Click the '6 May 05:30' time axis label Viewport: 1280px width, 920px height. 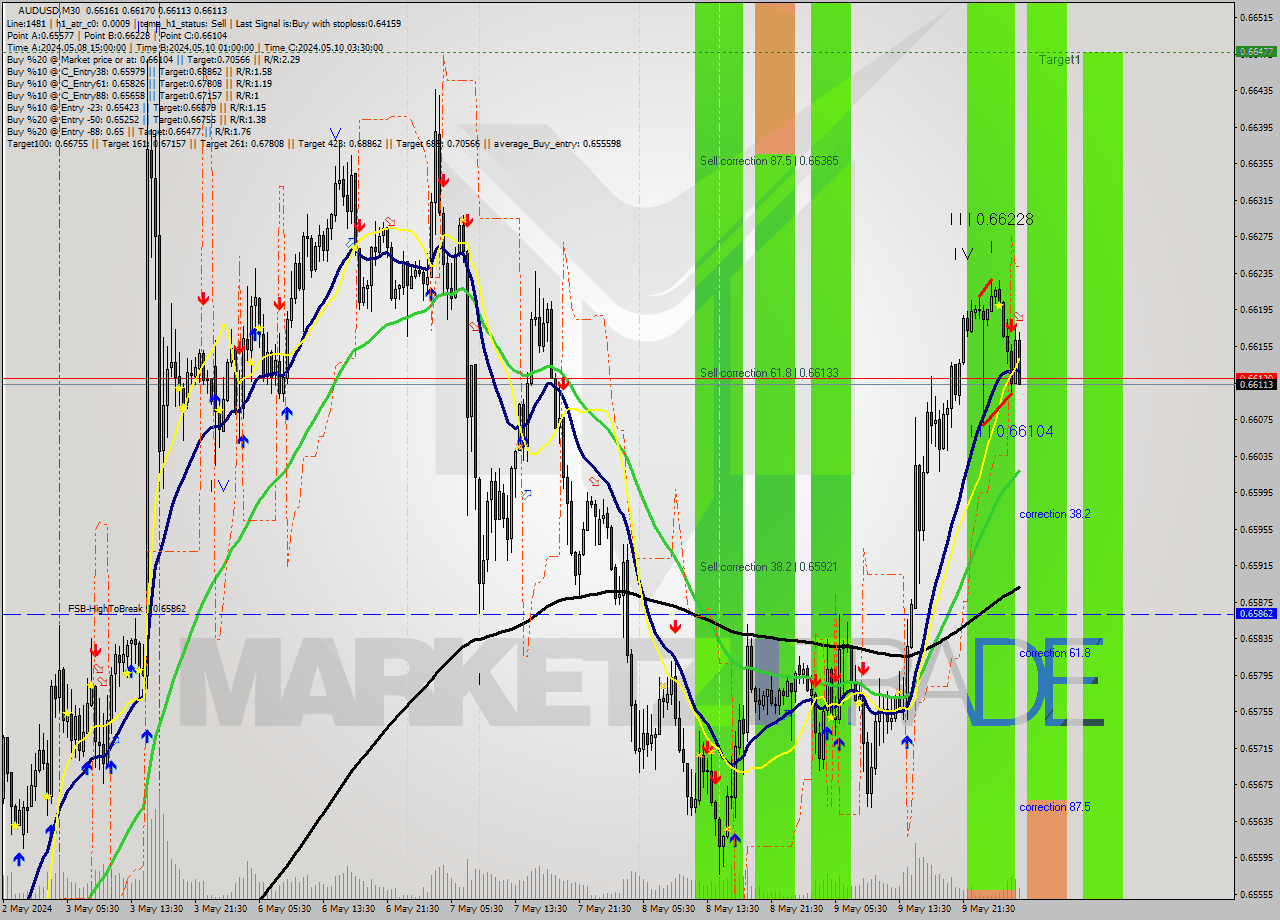(285, 909)
